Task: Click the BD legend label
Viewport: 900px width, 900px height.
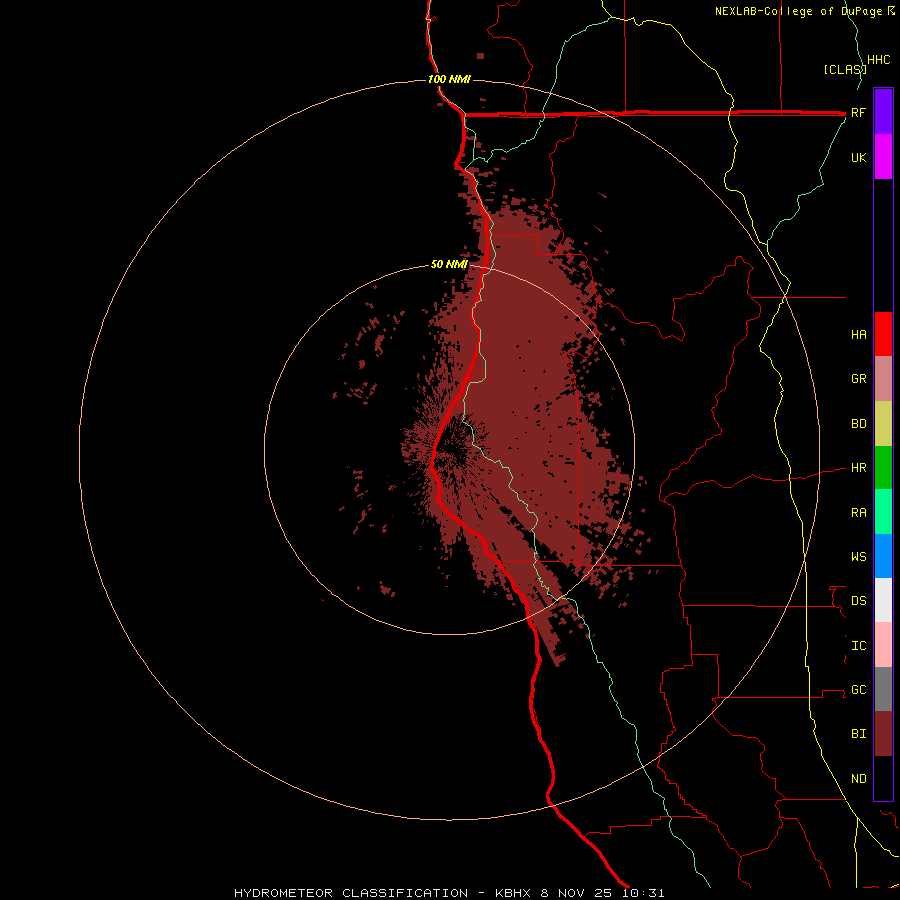Action: point(858,424)
